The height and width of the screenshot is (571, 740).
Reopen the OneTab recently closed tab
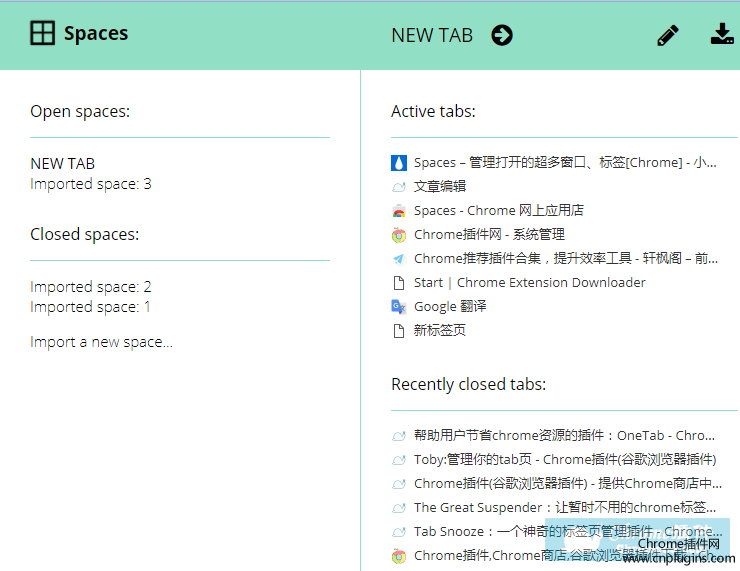coord(564,436)
